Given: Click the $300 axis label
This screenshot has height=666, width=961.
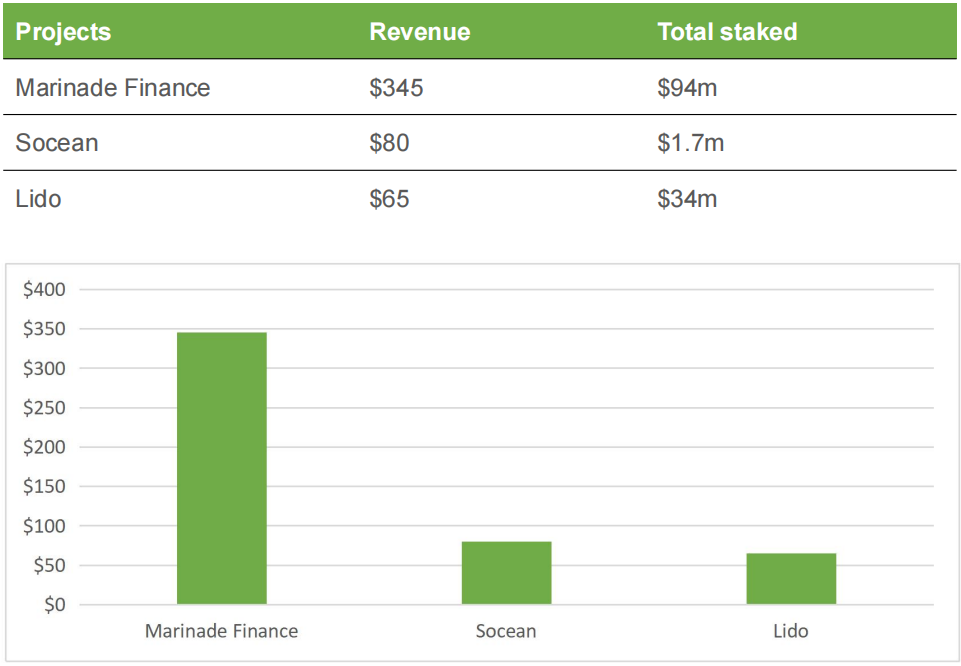Looking at the screenshot, I should pos(44,368).
